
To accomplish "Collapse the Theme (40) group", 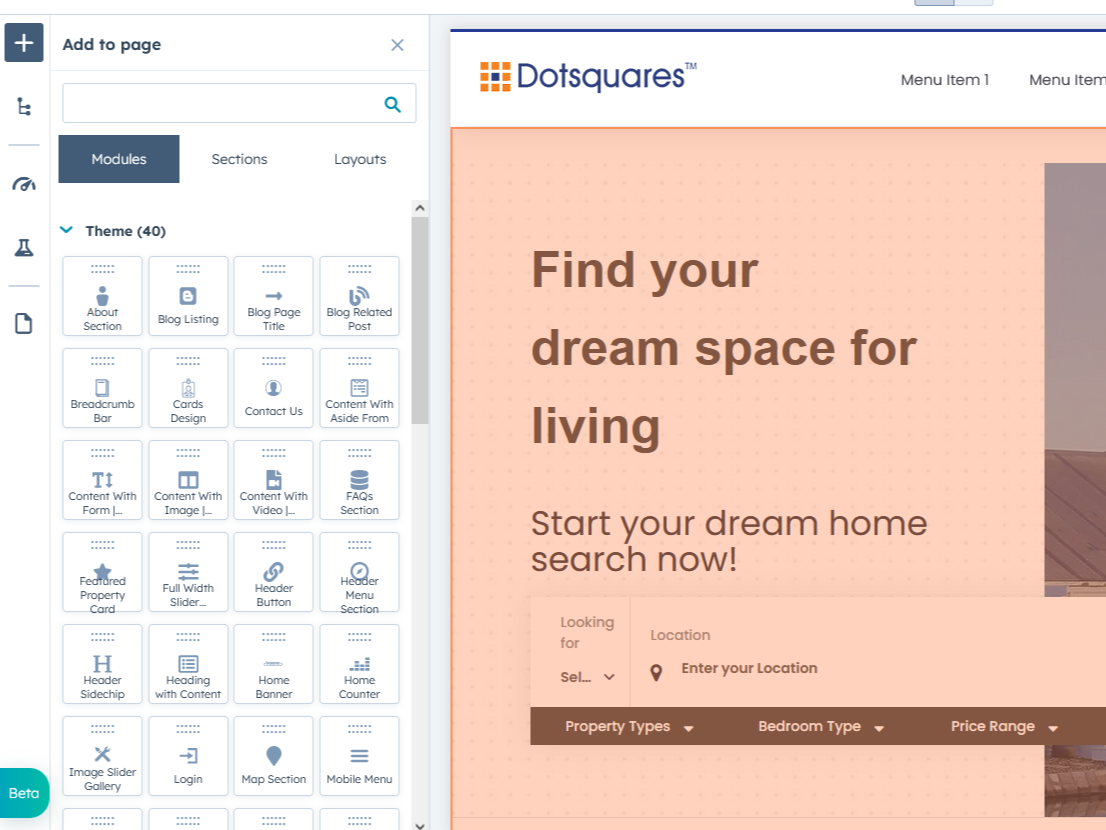I will pyautogui.click(x=66, y=230).
